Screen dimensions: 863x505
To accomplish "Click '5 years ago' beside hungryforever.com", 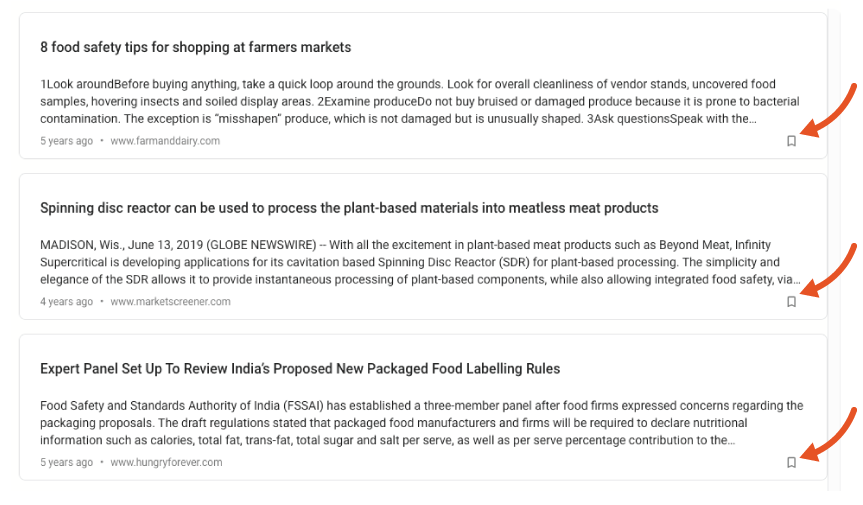I will point(67,462).
